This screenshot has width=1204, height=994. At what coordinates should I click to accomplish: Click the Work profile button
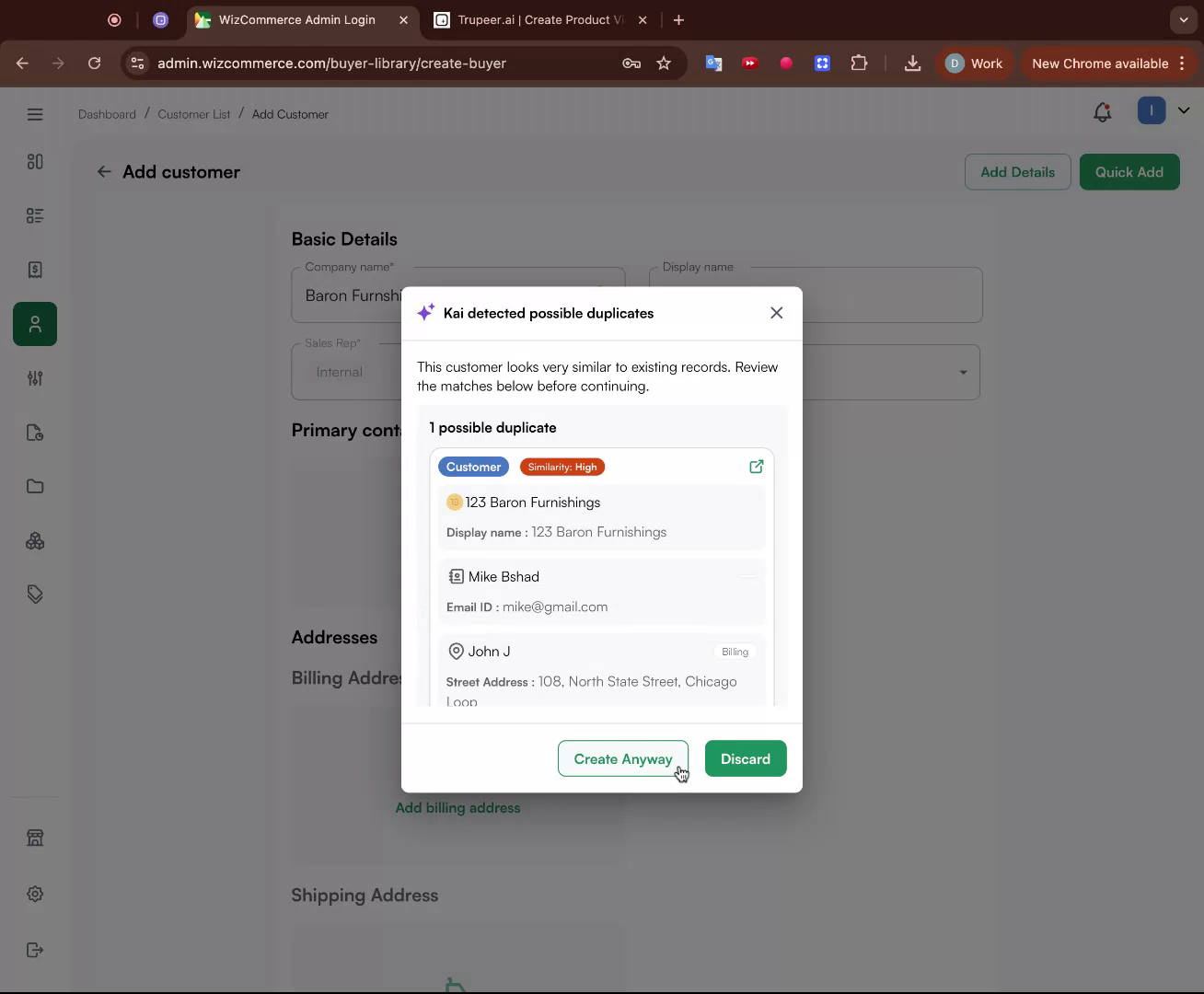[x=975, y=64]
